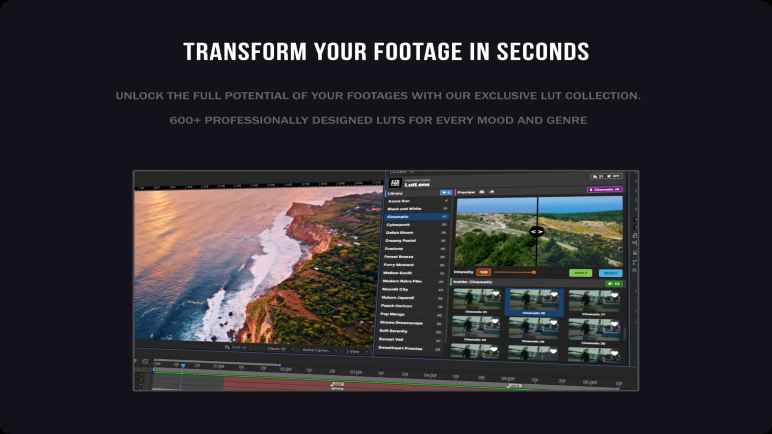The width and height of the screenshot is (772, 434).
Task: Select the Black and White category
Action: pyautogui.click(x=405, y=208)
